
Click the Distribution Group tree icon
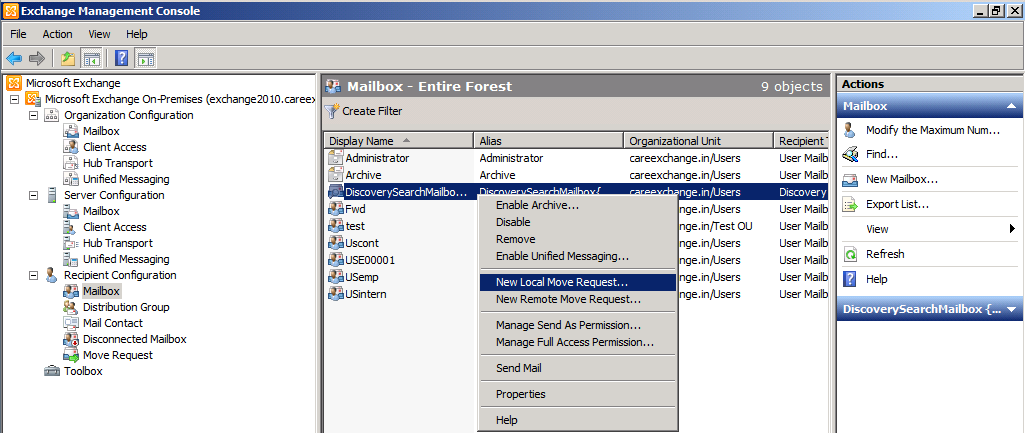(x=71, y=307)
